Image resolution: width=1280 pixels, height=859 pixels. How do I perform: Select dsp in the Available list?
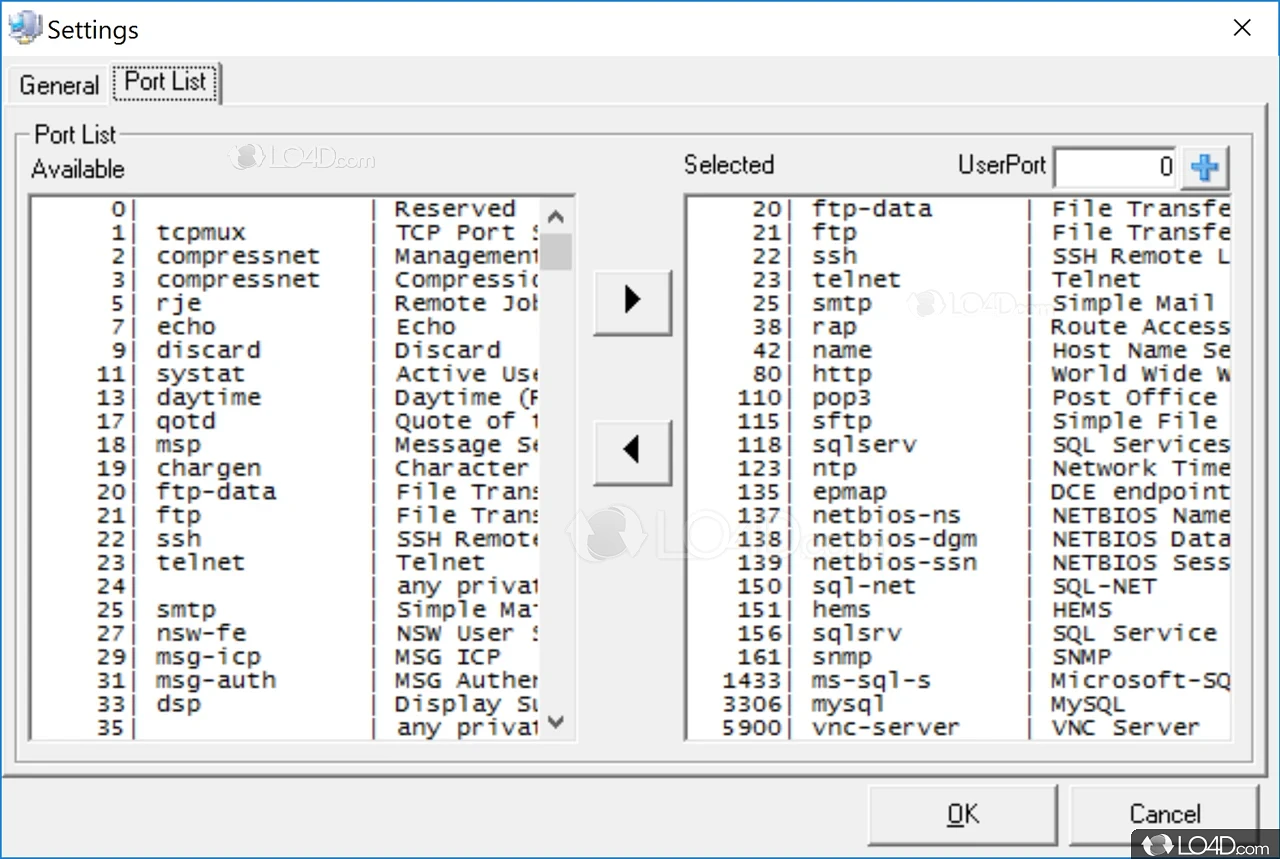click(x=286, y=704)
